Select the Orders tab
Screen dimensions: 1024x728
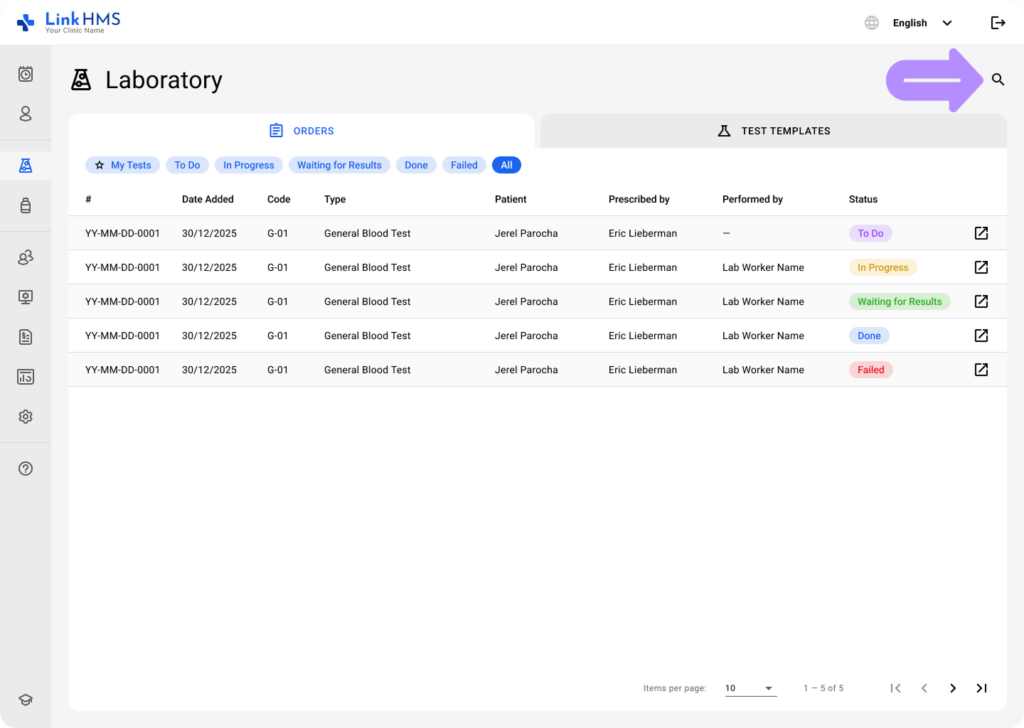pyautogui.click(x=302, y=131)
